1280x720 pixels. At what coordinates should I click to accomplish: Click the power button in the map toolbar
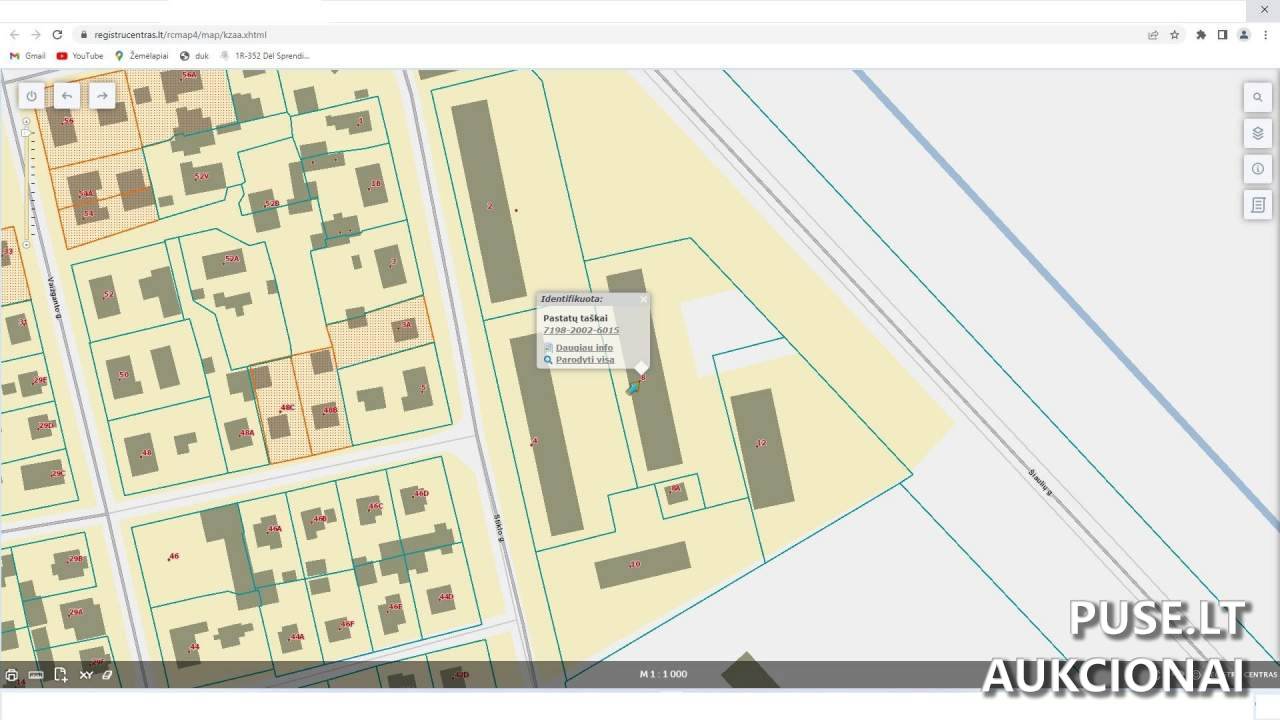tap(32, 96)
